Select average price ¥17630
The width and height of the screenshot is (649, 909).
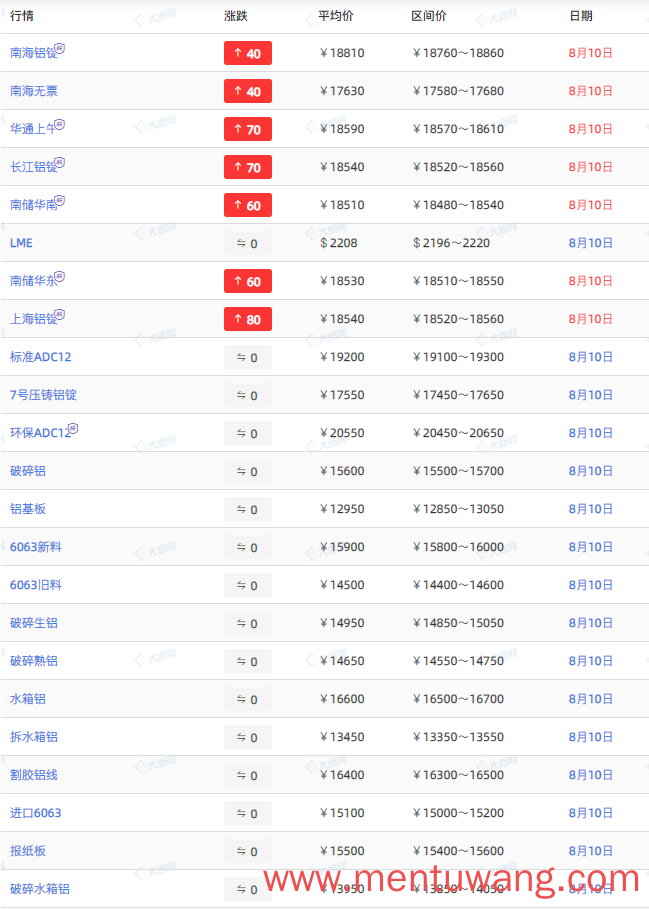click(x=342, y=91)
